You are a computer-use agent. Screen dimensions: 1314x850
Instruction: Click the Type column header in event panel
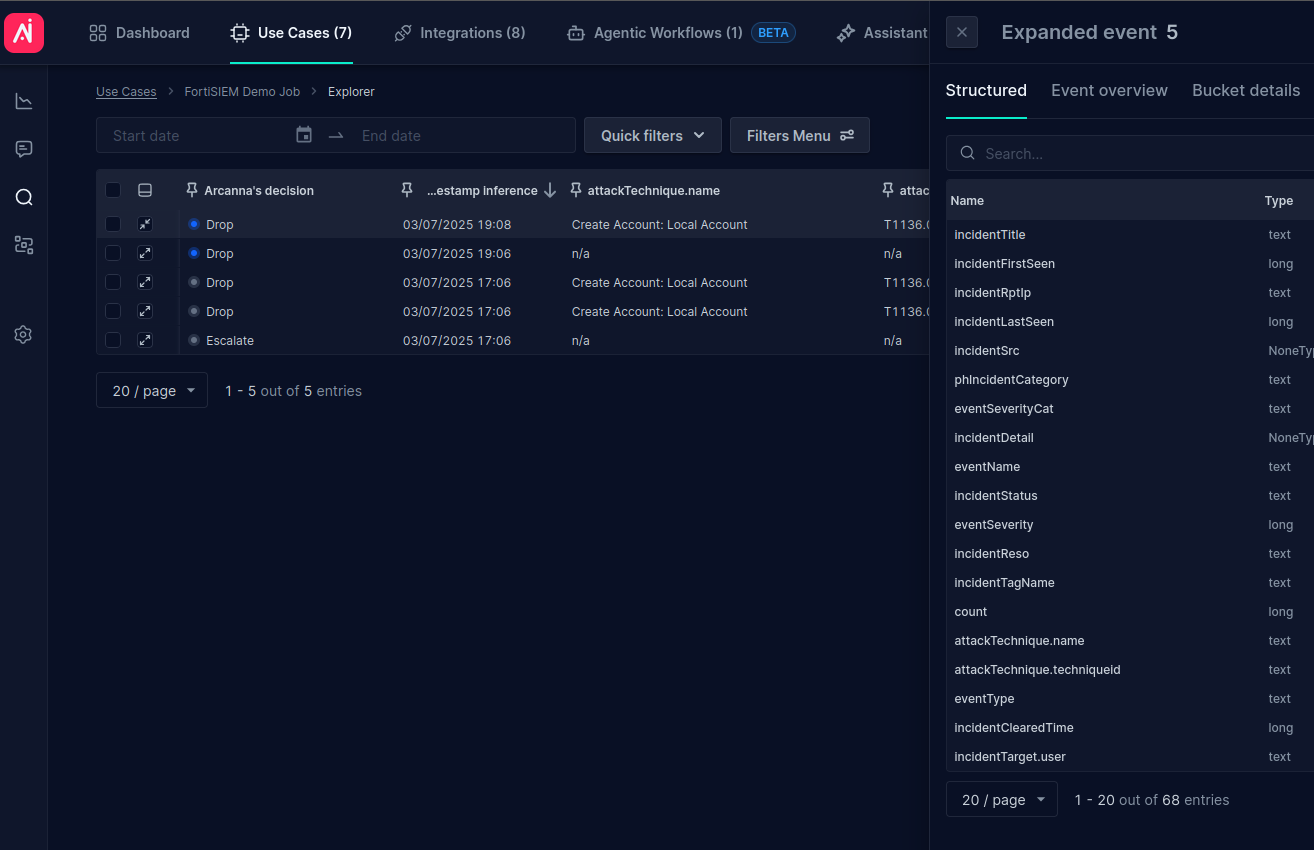(x=1279, y=200)
